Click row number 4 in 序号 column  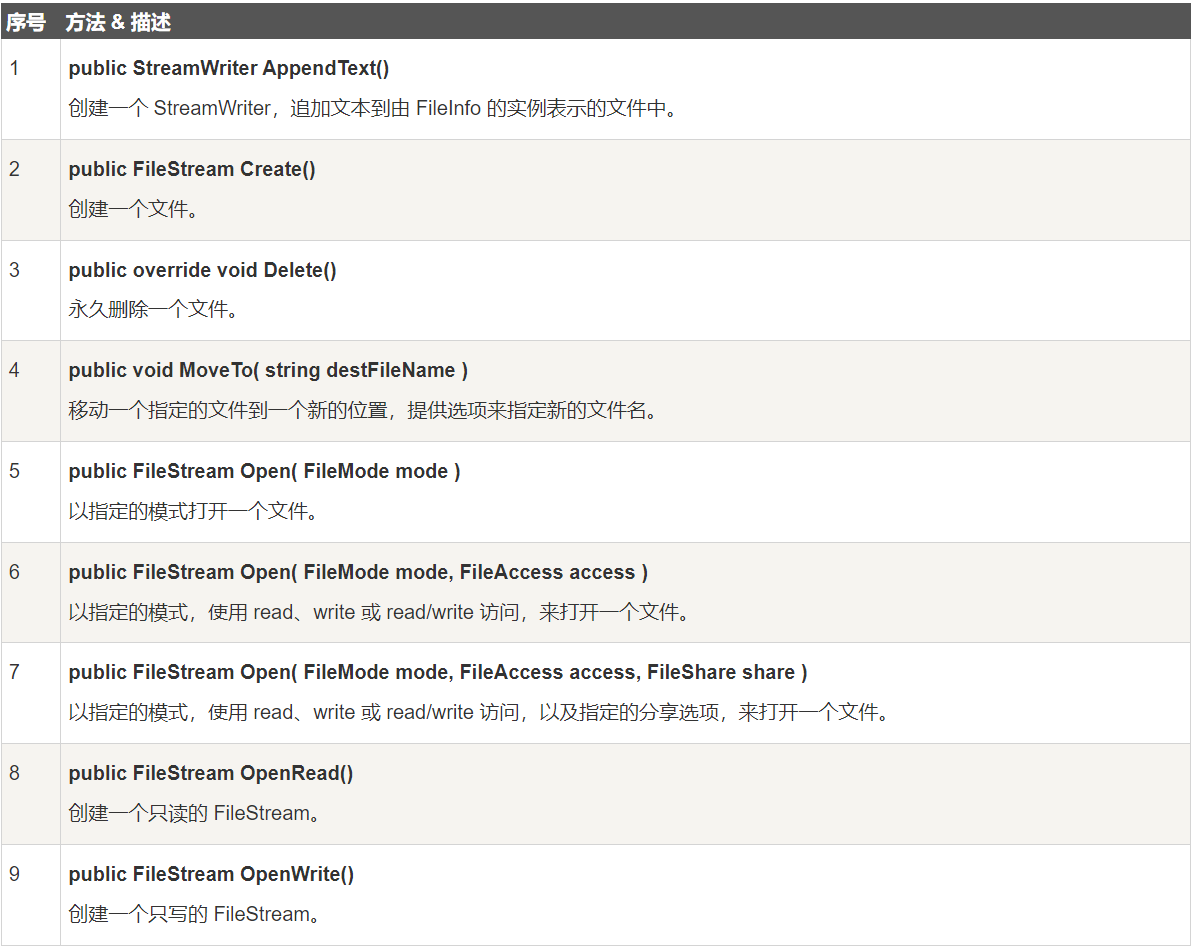click(14, 370)
